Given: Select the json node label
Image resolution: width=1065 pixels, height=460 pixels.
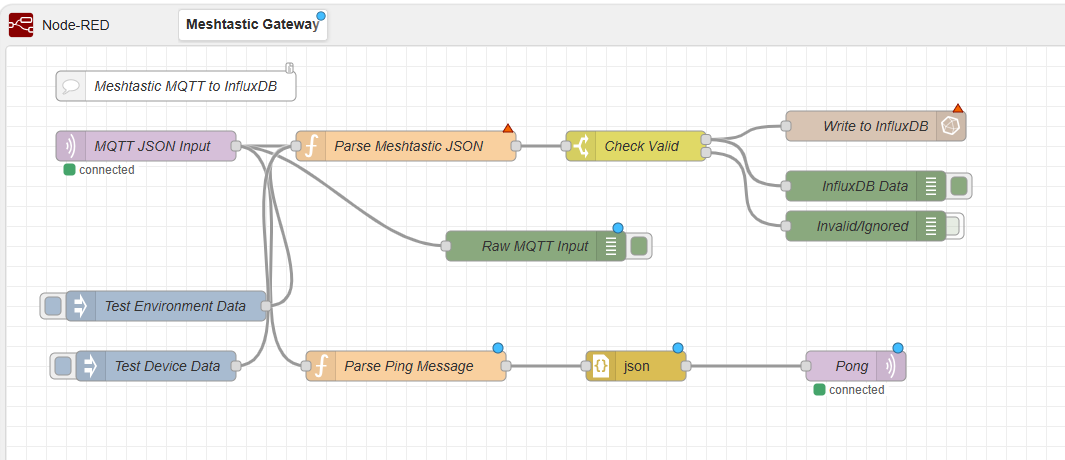Looking at the screenshot, I should (636, 366).
